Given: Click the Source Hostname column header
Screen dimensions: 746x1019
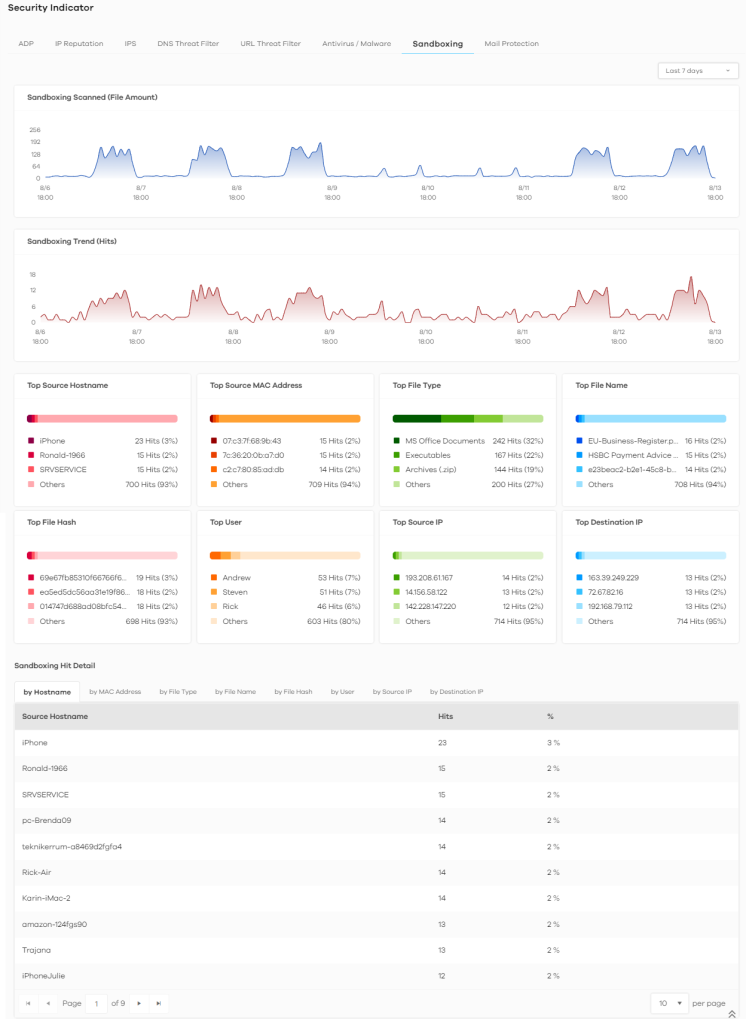Looking at the screenshot, I should (x=55, y=716).
